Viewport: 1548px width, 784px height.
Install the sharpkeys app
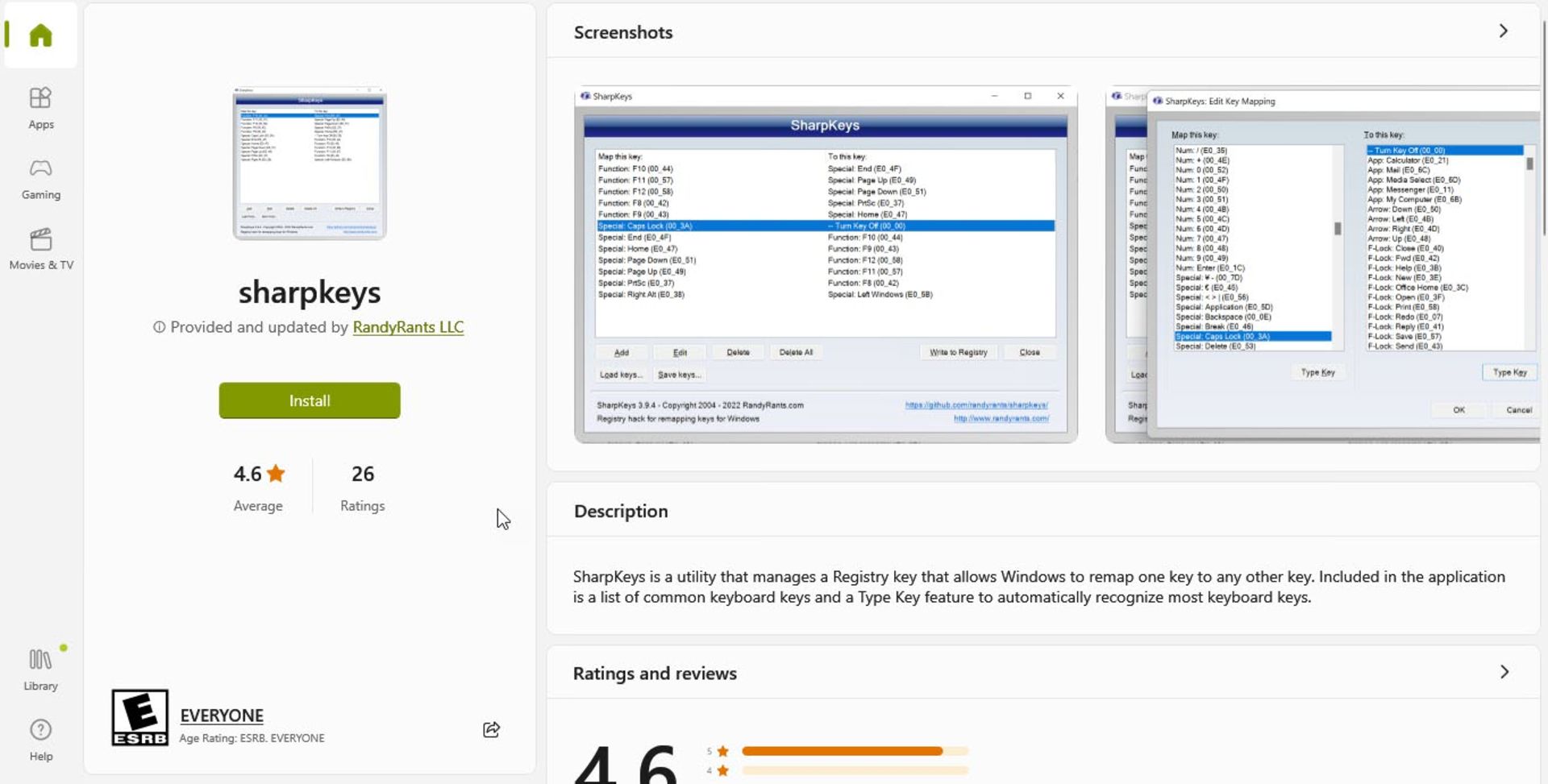309,400
